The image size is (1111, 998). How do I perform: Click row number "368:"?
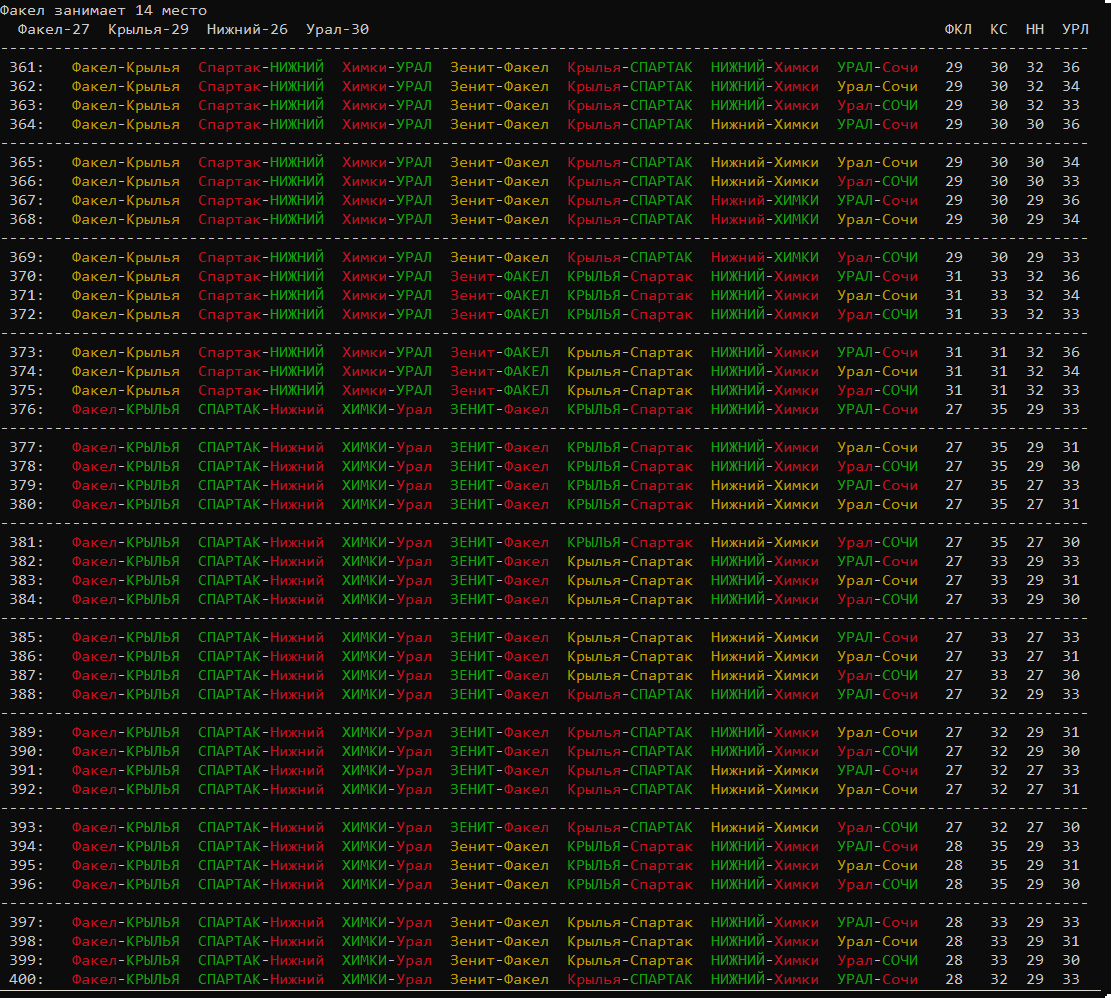26,220
